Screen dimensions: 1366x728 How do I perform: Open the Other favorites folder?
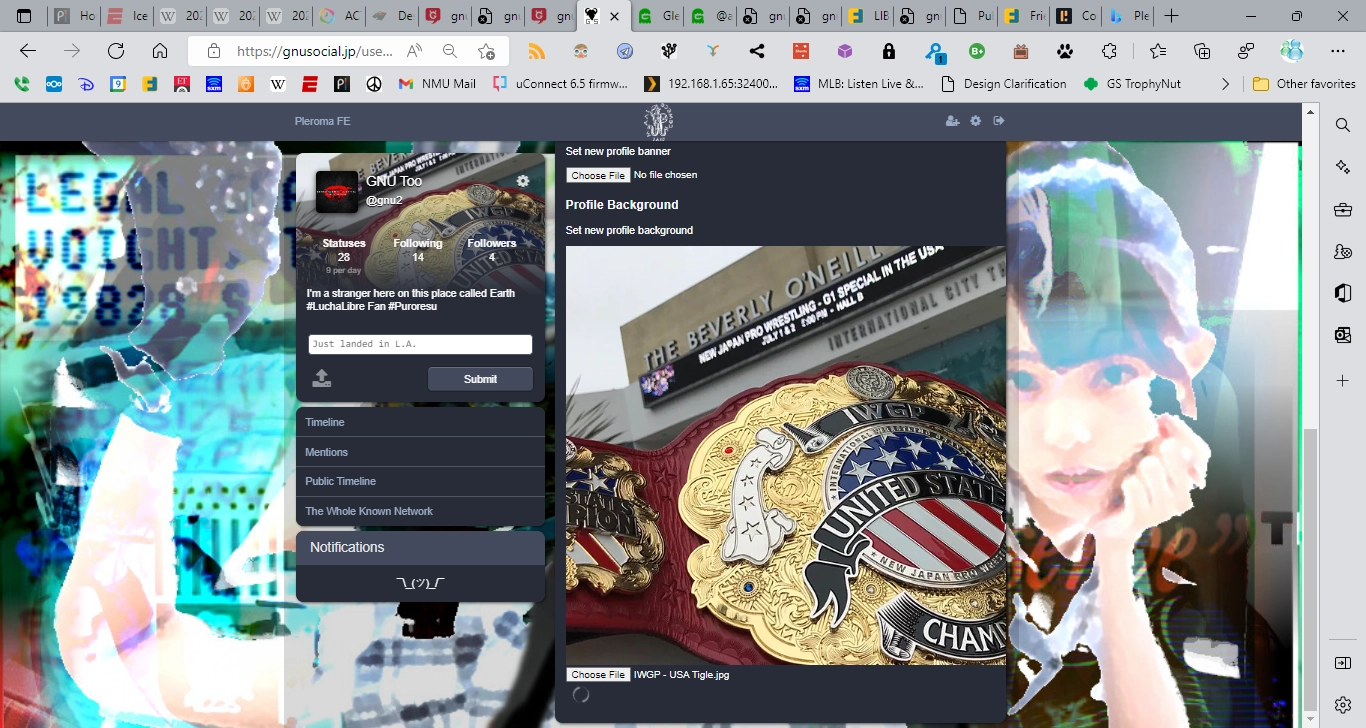pos(1304,84)
